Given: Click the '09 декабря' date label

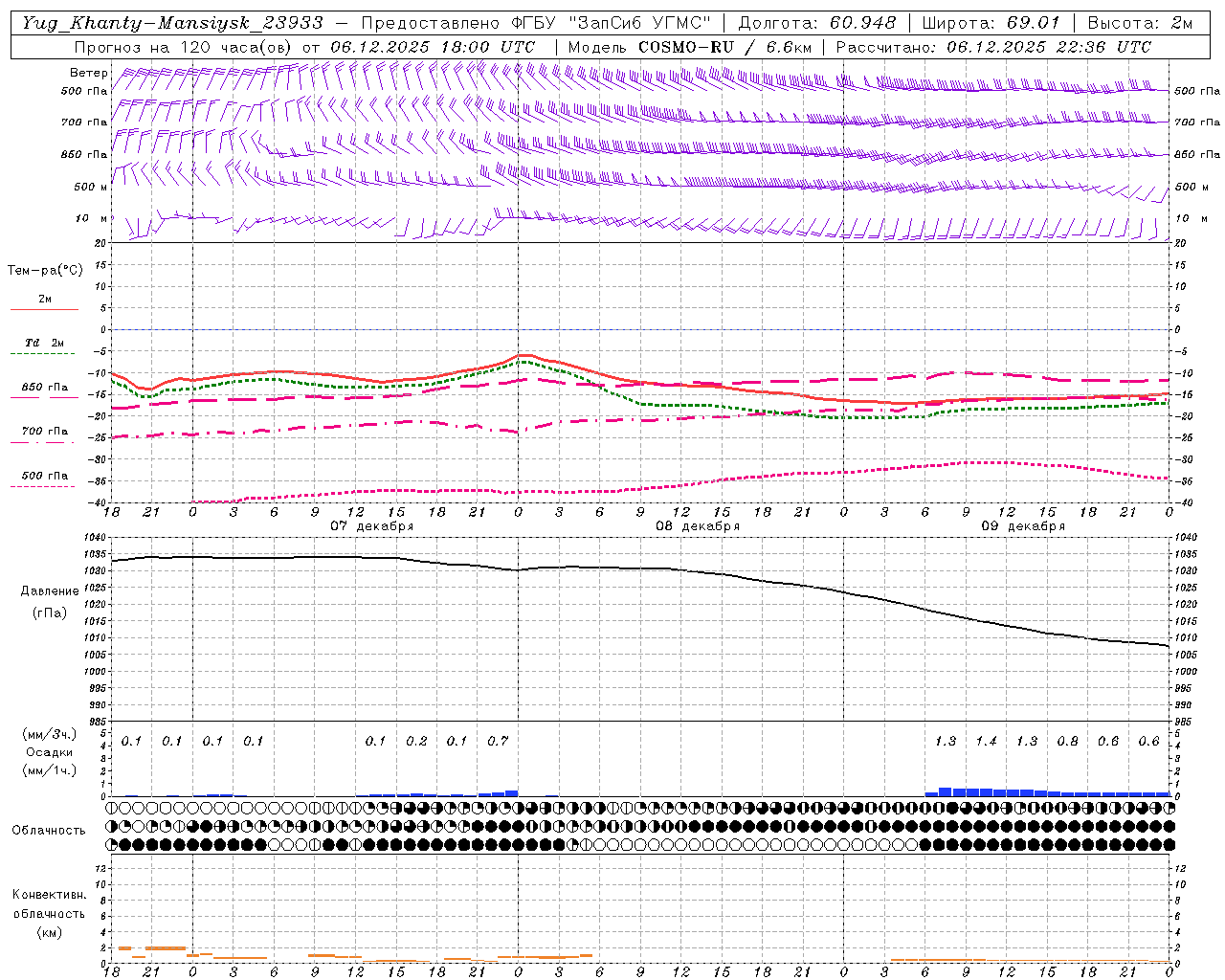Looking at the screenshot, I should click(x=1023, y=526).
